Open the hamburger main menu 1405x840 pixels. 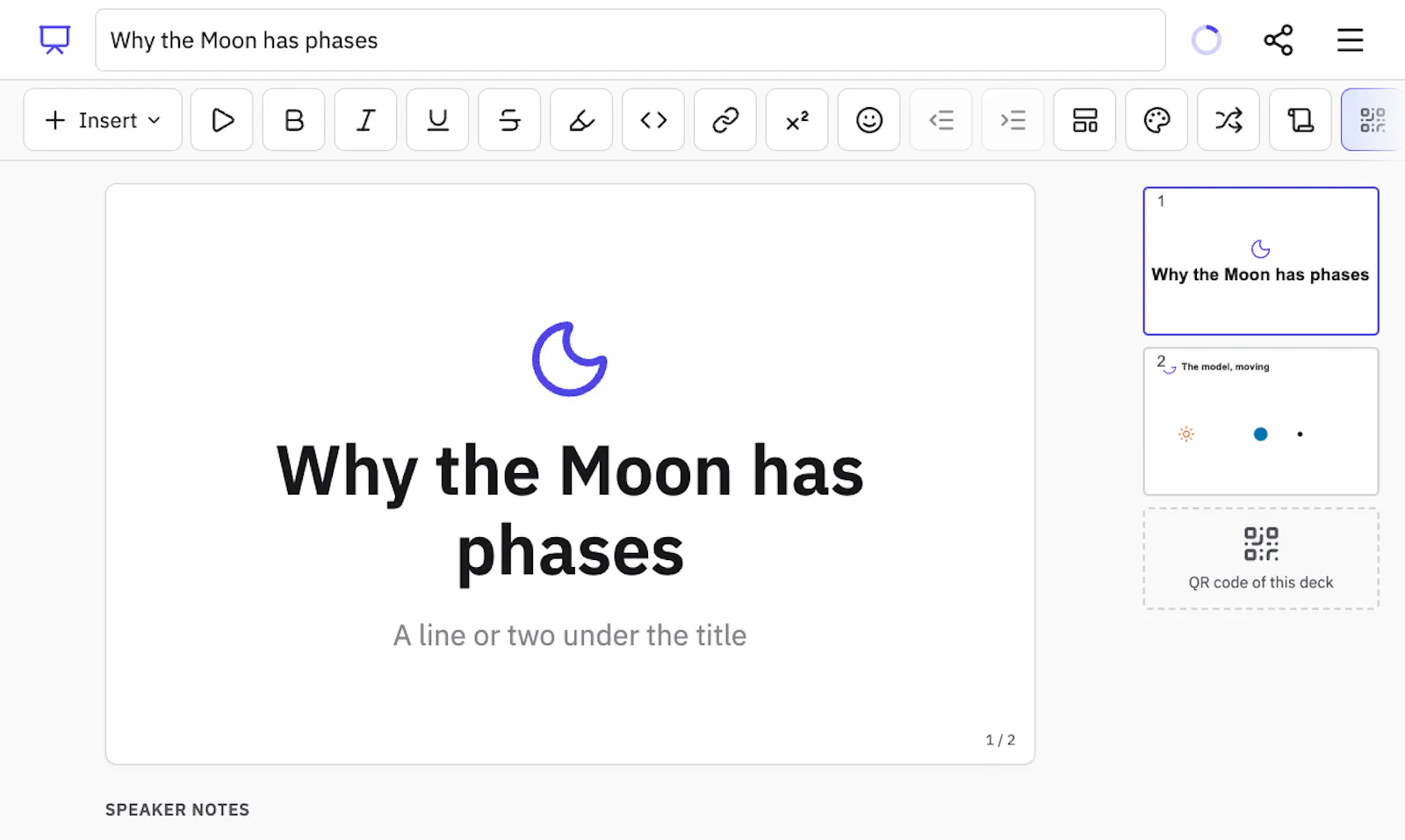point(1350,39)
